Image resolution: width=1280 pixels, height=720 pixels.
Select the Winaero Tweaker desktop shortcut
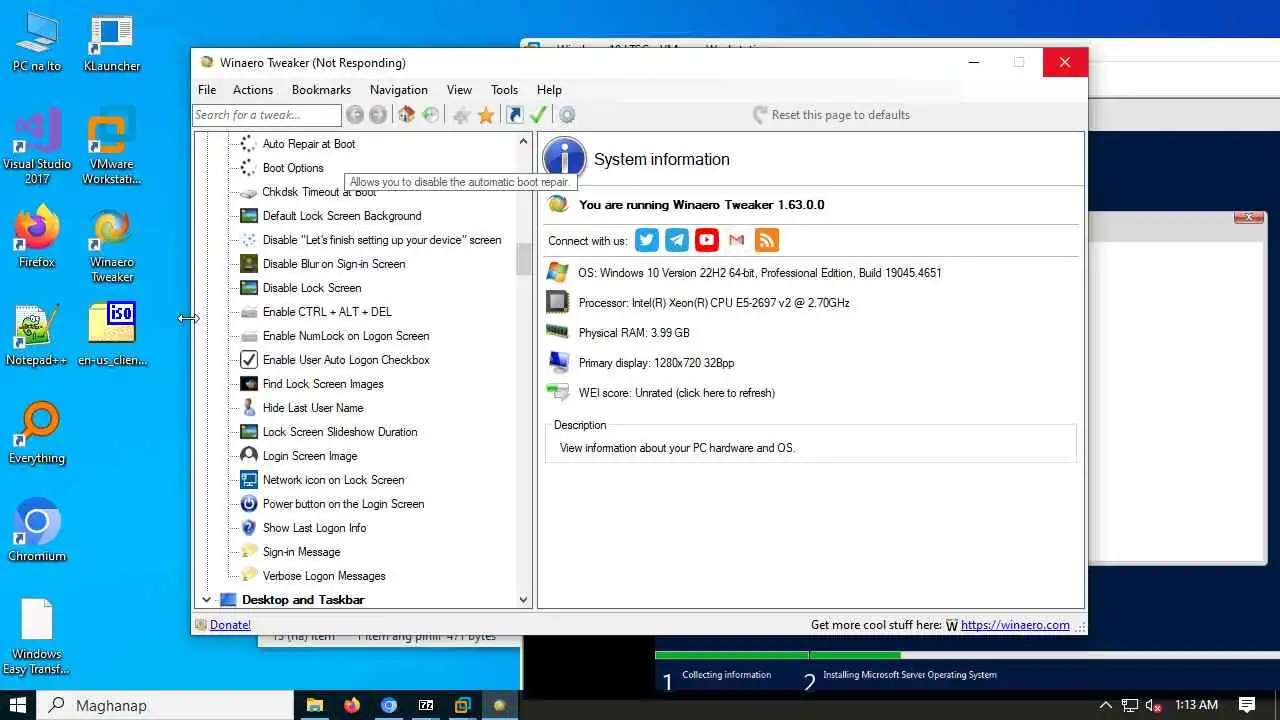(111, 246)
